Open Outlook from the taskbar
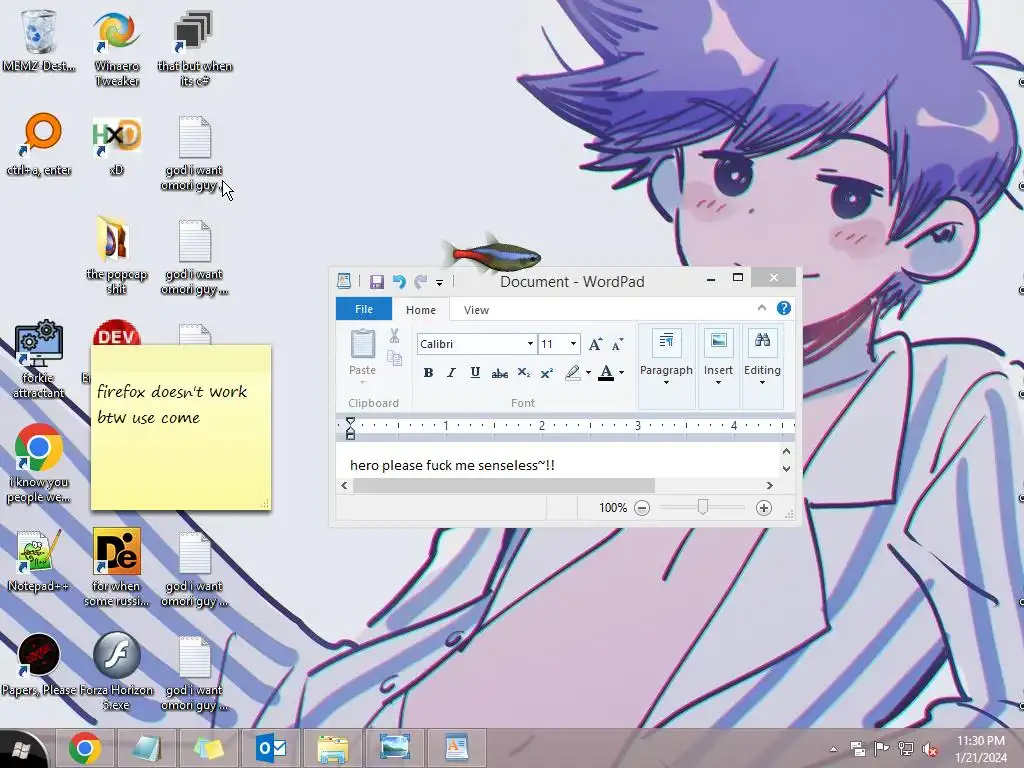 tap(271, 748)
